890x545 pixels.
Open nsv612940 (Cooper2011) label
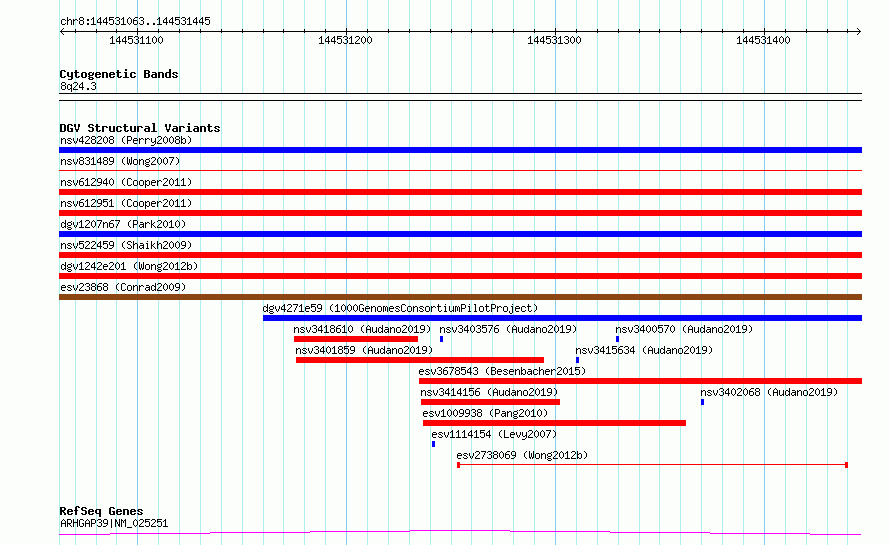[x=126, y=182]
